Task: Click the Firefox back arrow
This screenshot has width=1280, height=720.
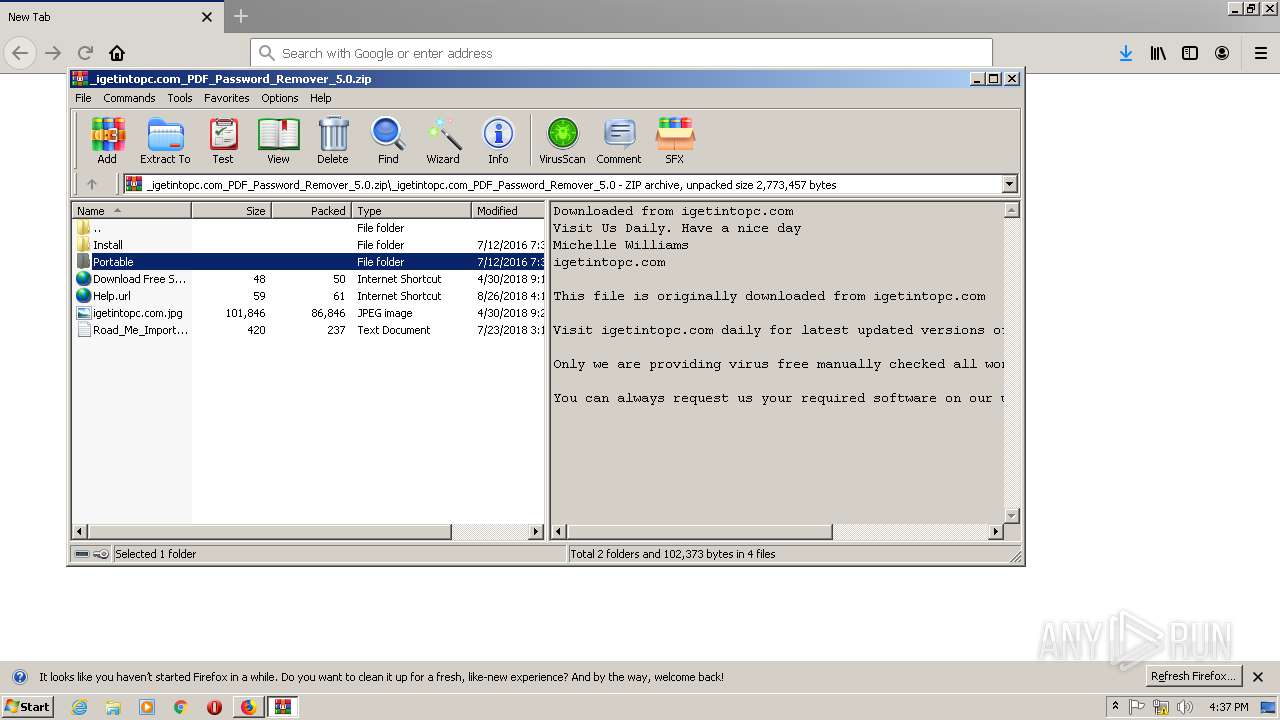Action: click(x=20, y=53)
